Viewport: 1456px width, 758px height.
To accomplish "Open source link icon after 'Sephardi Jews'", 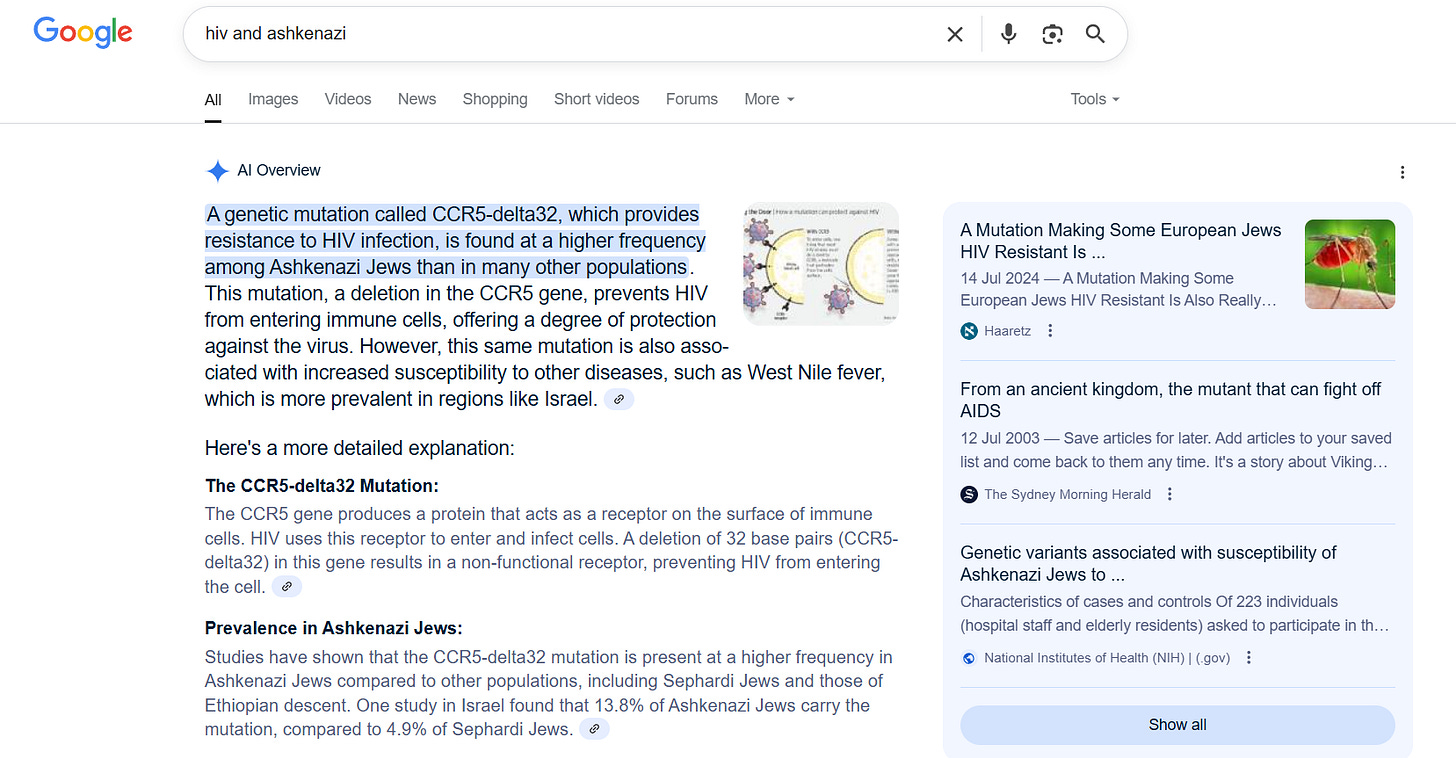I will pos(594,729).
